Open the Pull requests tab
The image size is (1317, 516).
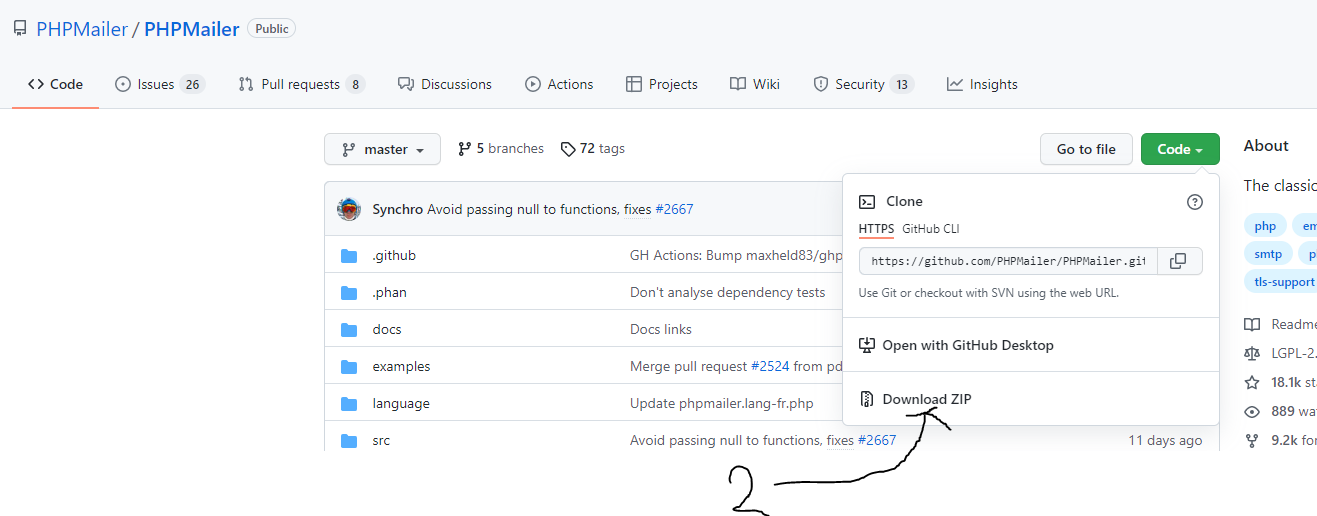[x=301, y=84]
